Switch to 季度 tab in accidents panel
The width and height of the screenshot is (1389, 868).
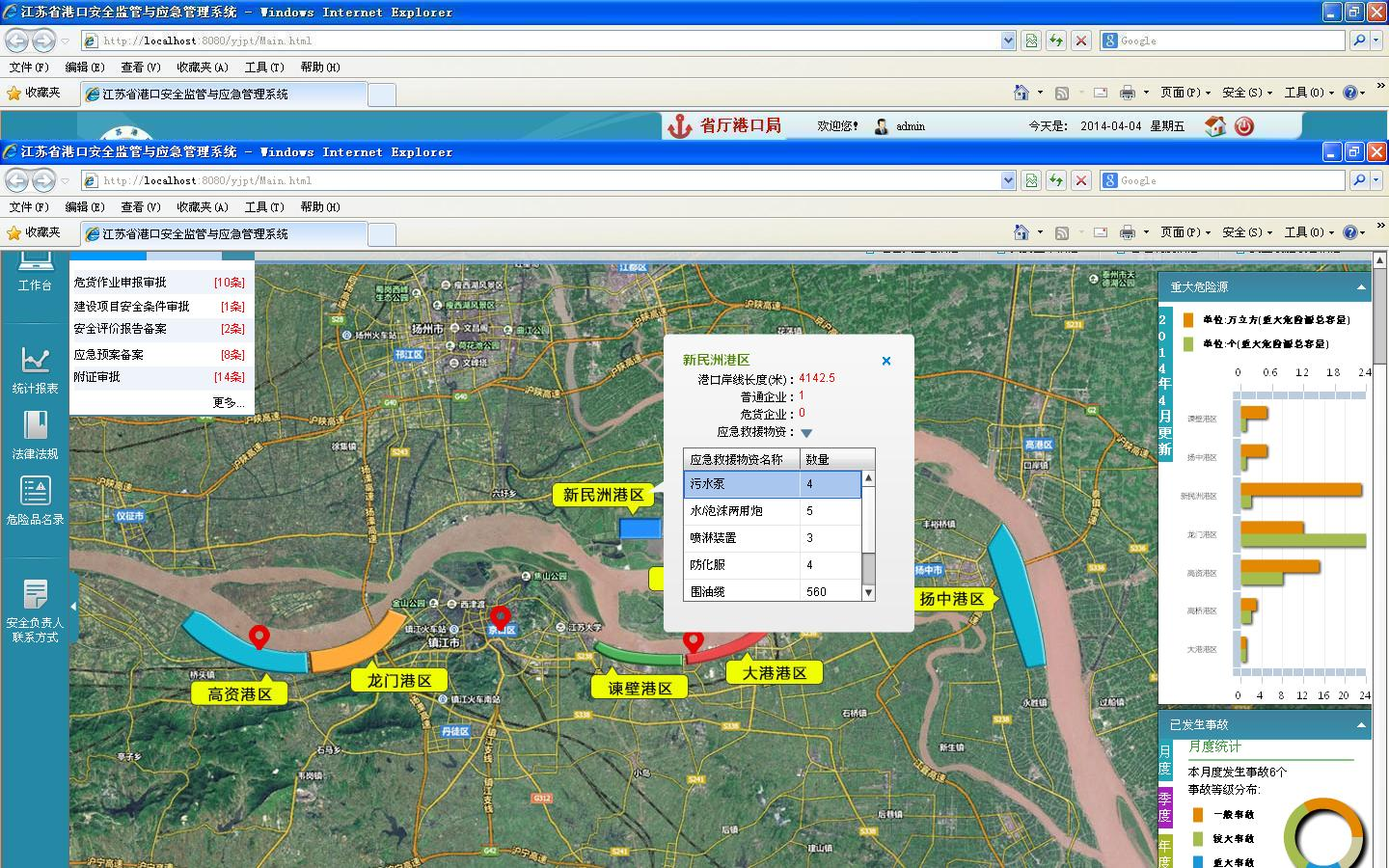[1165, 806]
